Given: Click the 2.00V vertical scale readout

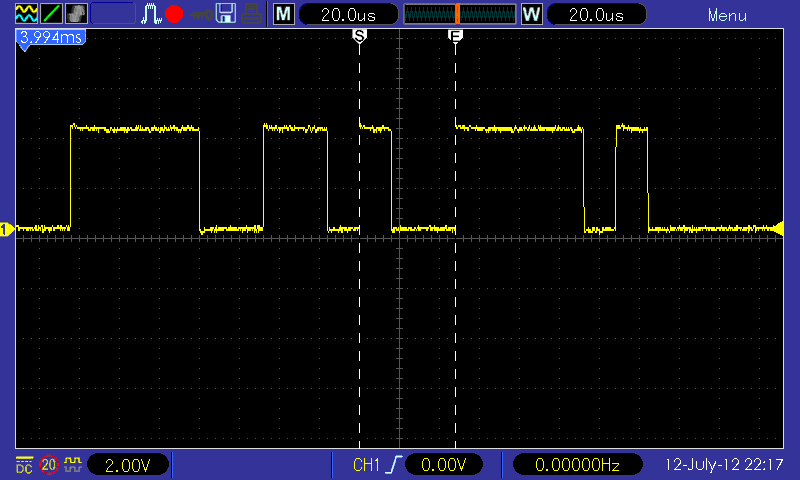Looking at the screenshot, I should [128, 465].
